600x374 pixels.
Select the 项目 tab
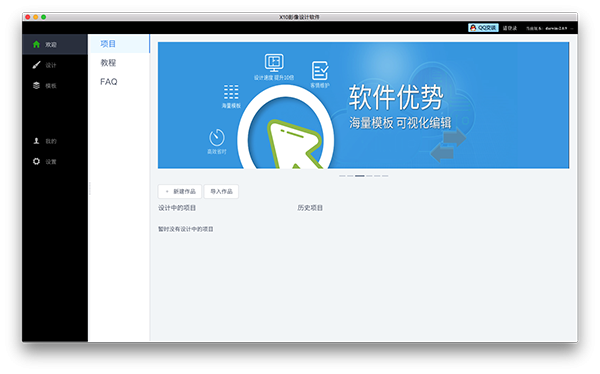pyautogui.click(x=119, y=44)
